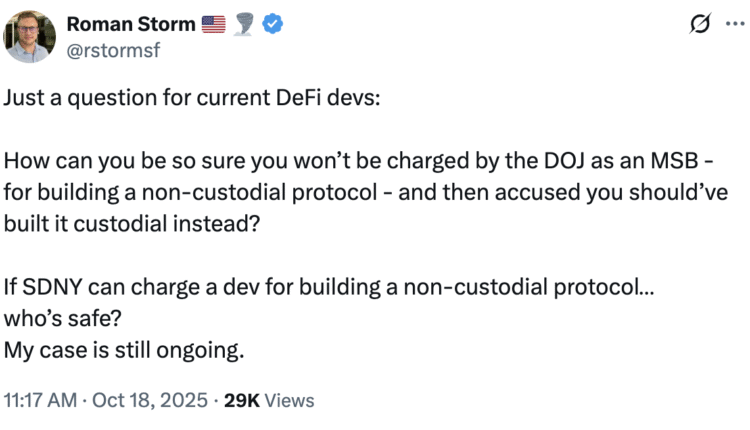Click the blue verified checkmark badge
Screen dimensions: 750x430
point(271,25)
